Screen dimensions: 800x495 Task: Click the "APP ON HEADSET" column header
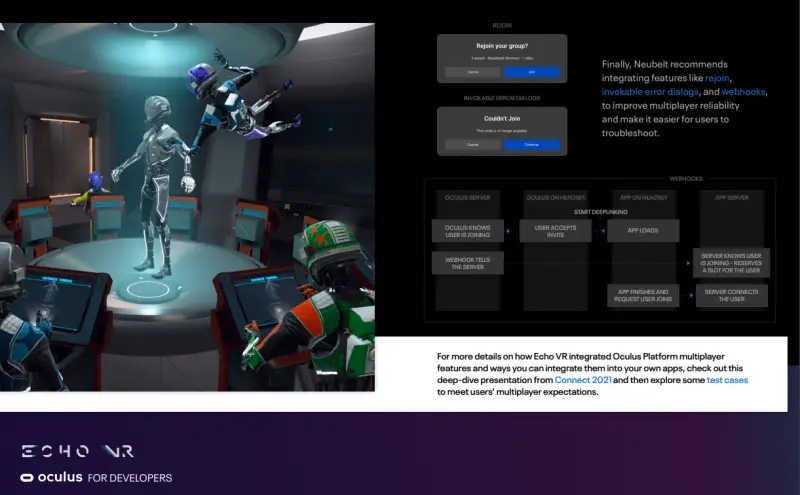[643, 197]
